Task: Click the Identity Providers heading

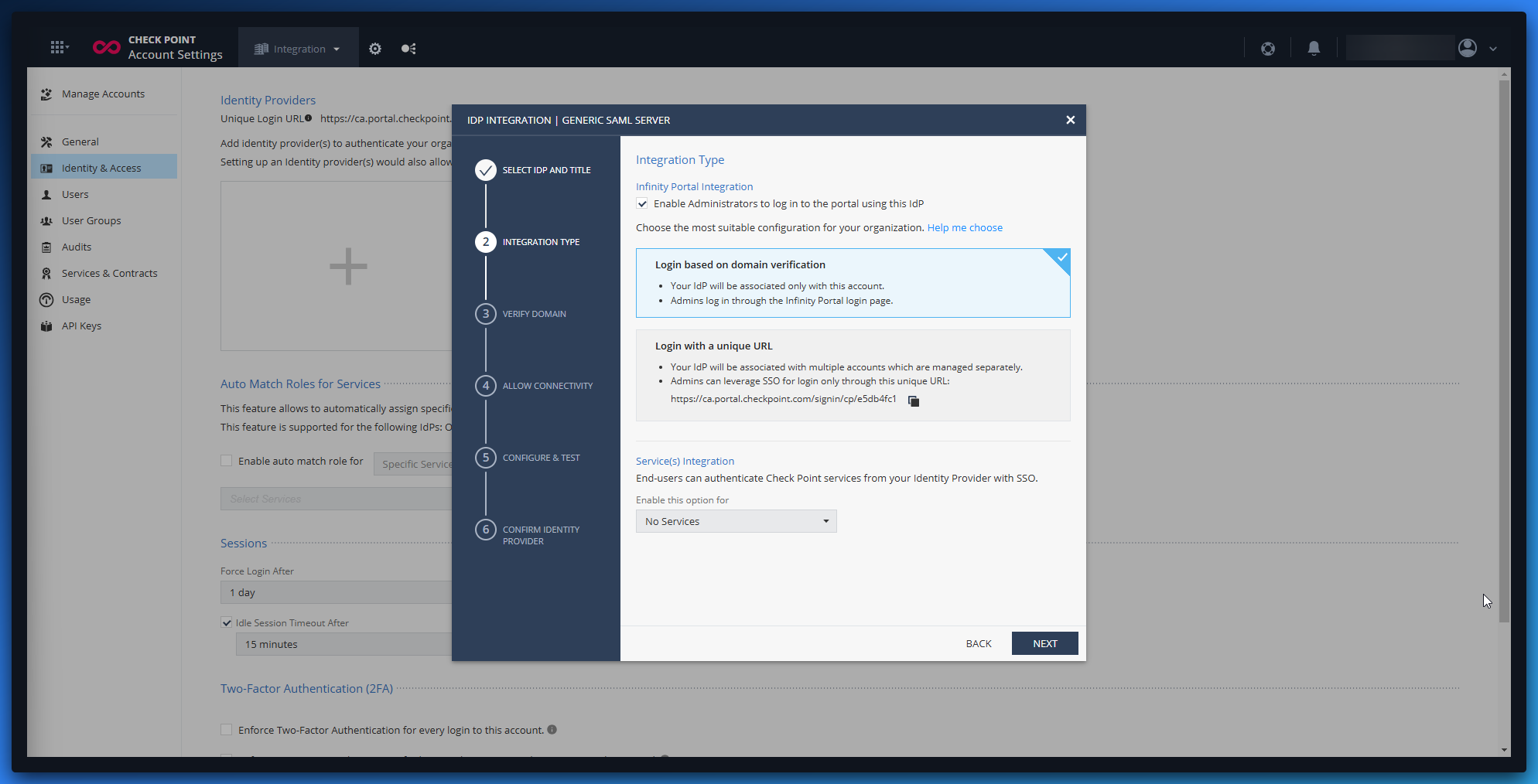Action: pos(268,101)
